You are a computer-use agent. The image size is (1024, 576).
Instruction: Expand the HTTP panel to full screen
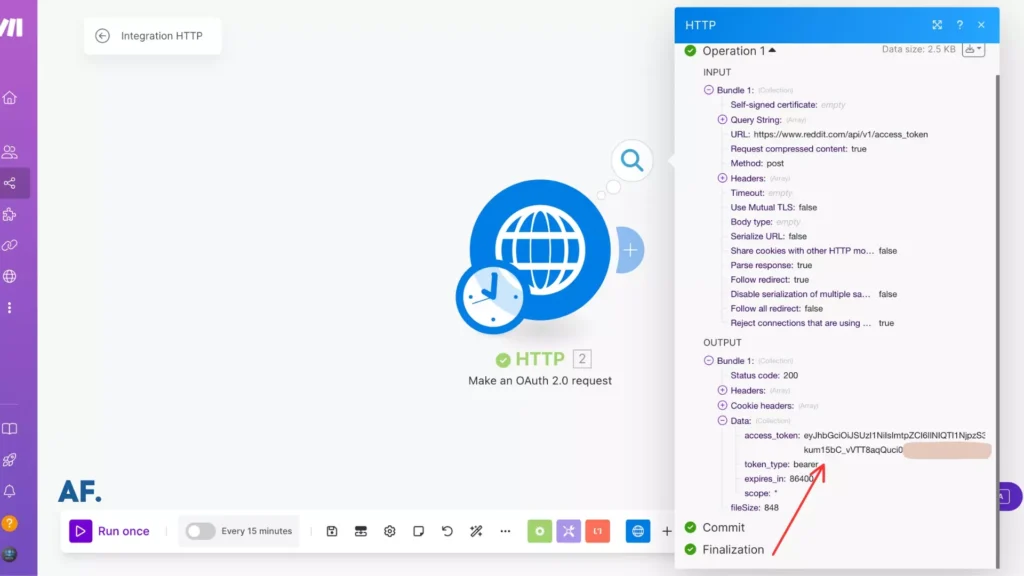click(937, 25)
